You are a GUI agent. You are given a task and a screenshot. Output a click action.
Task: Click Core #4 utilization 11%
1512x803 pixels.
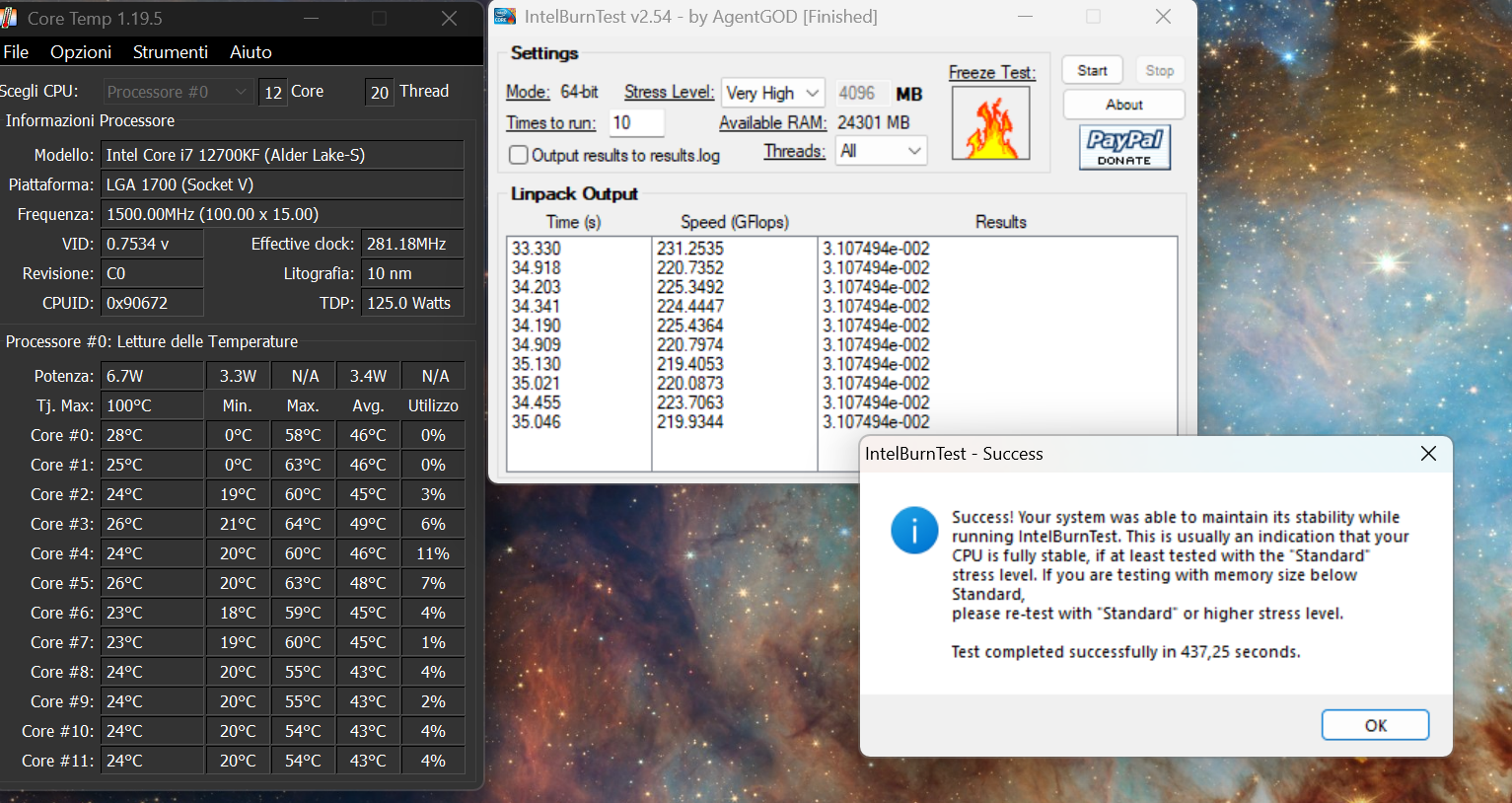tap(433, 553)
